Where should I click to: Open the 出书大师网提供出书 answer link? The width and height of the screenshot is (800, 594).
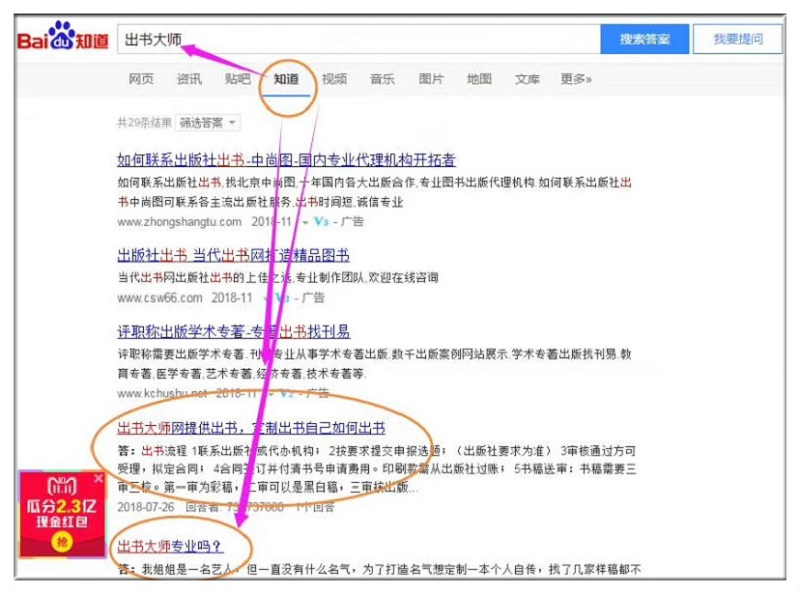[251, 427]
